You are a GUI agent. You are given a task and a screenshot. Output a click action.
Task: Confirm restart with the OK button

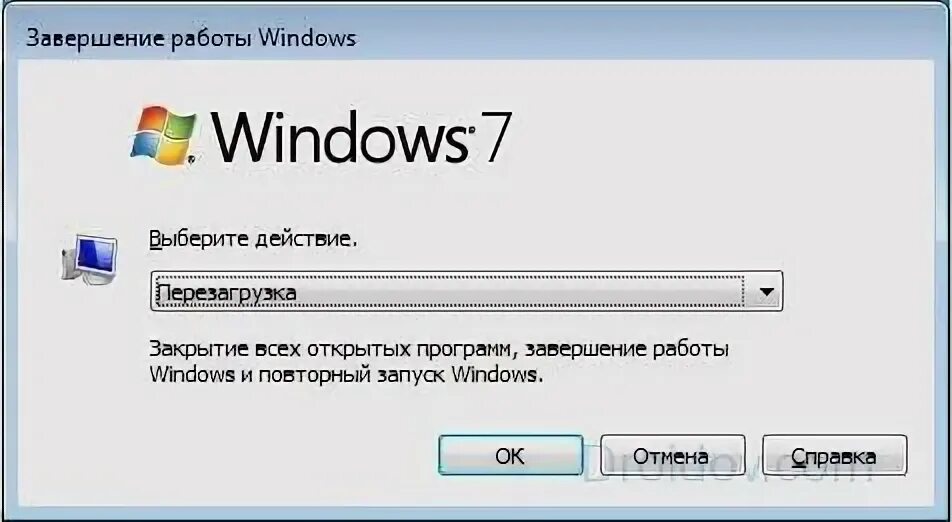511,455
